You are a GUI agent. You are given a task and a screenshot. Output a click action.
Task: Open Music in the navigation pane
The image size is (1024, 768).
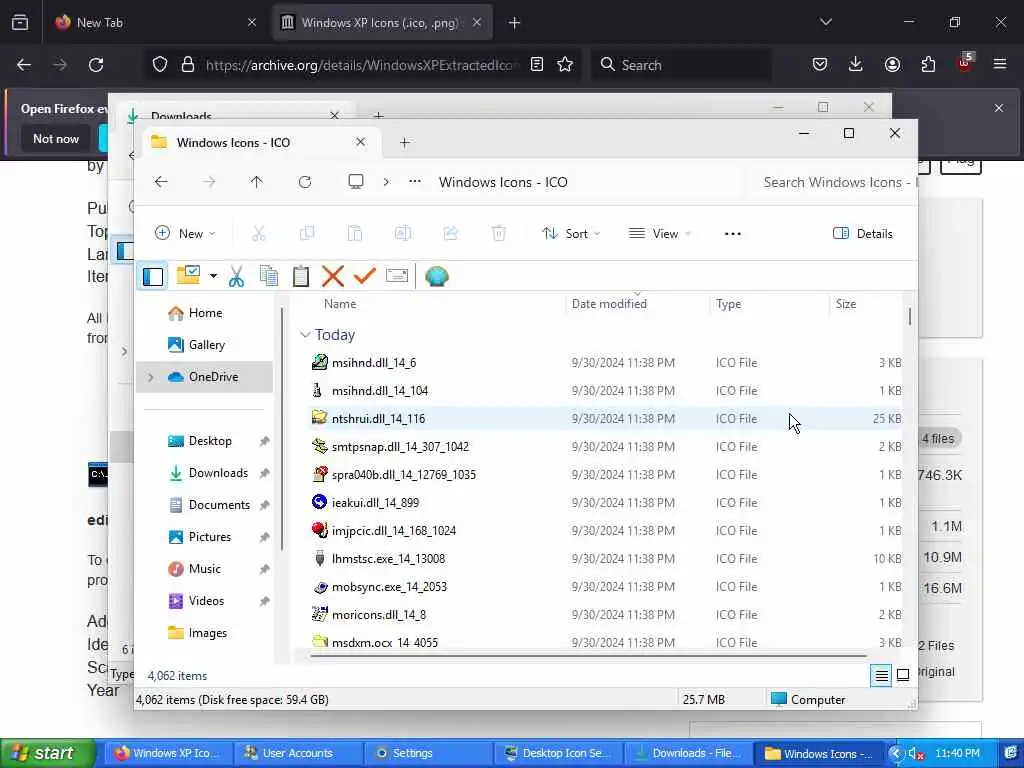click(x=204, y=569)
